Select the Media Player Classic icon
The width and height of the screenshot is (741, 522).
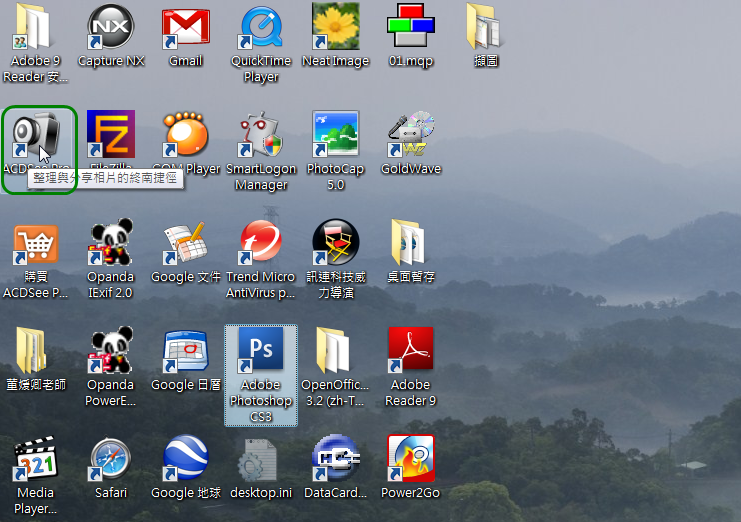coord(36,458)
